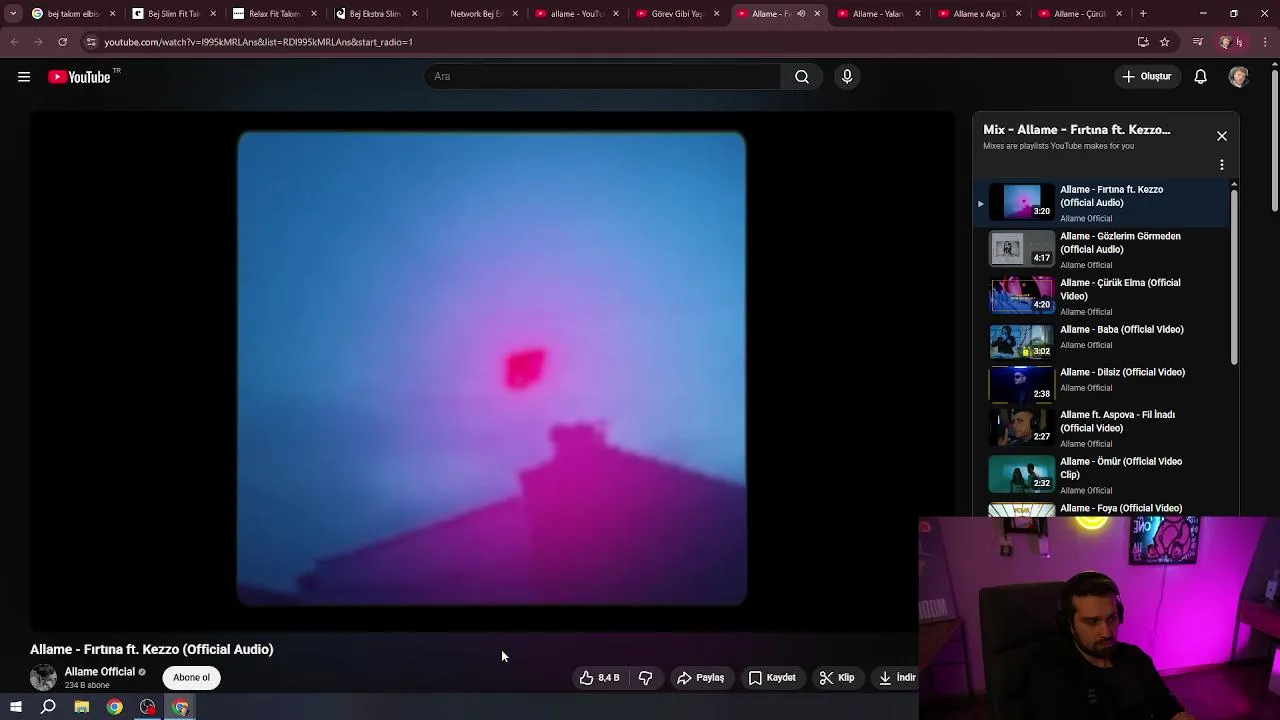This screenshot has width=1280, height=720.
Task: Open Windows taskbar search
Action: (x=48, y=707)
